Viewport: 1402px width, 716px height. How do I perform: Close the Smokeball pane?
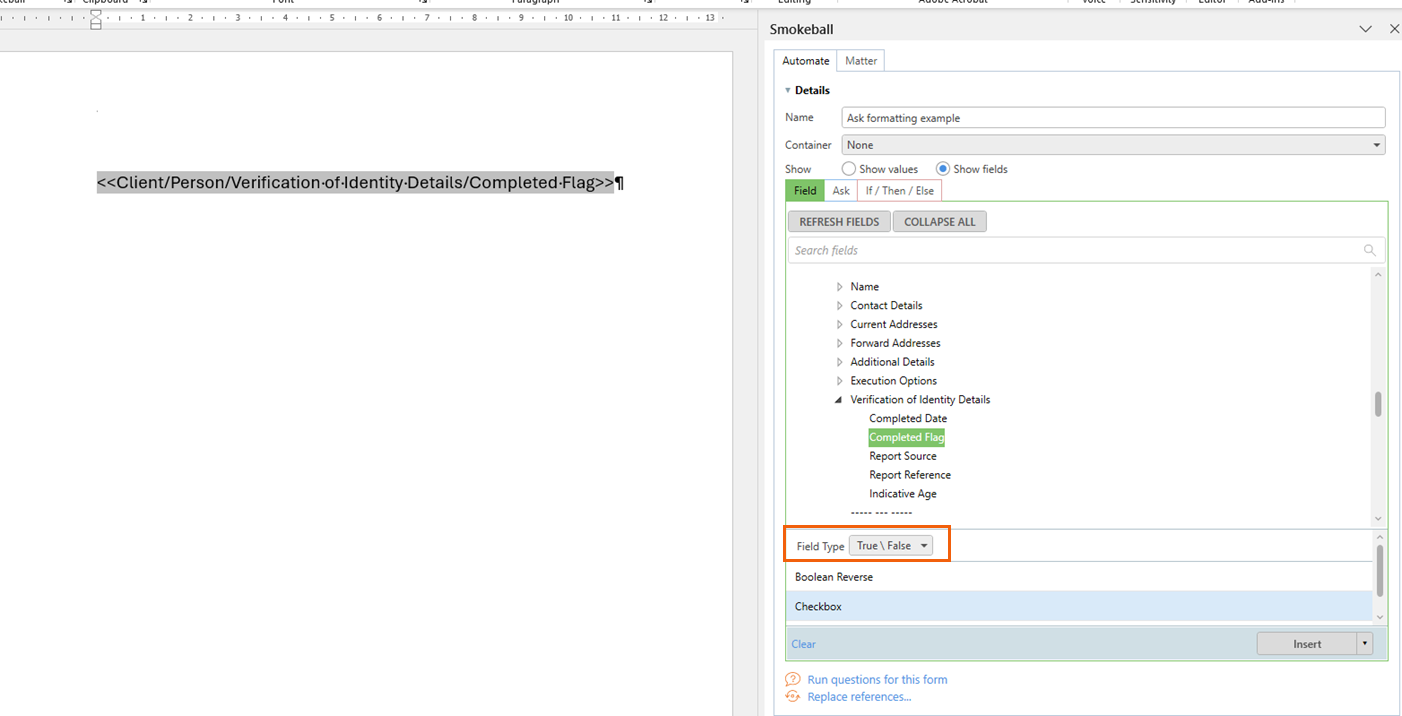coord(1394,29)
